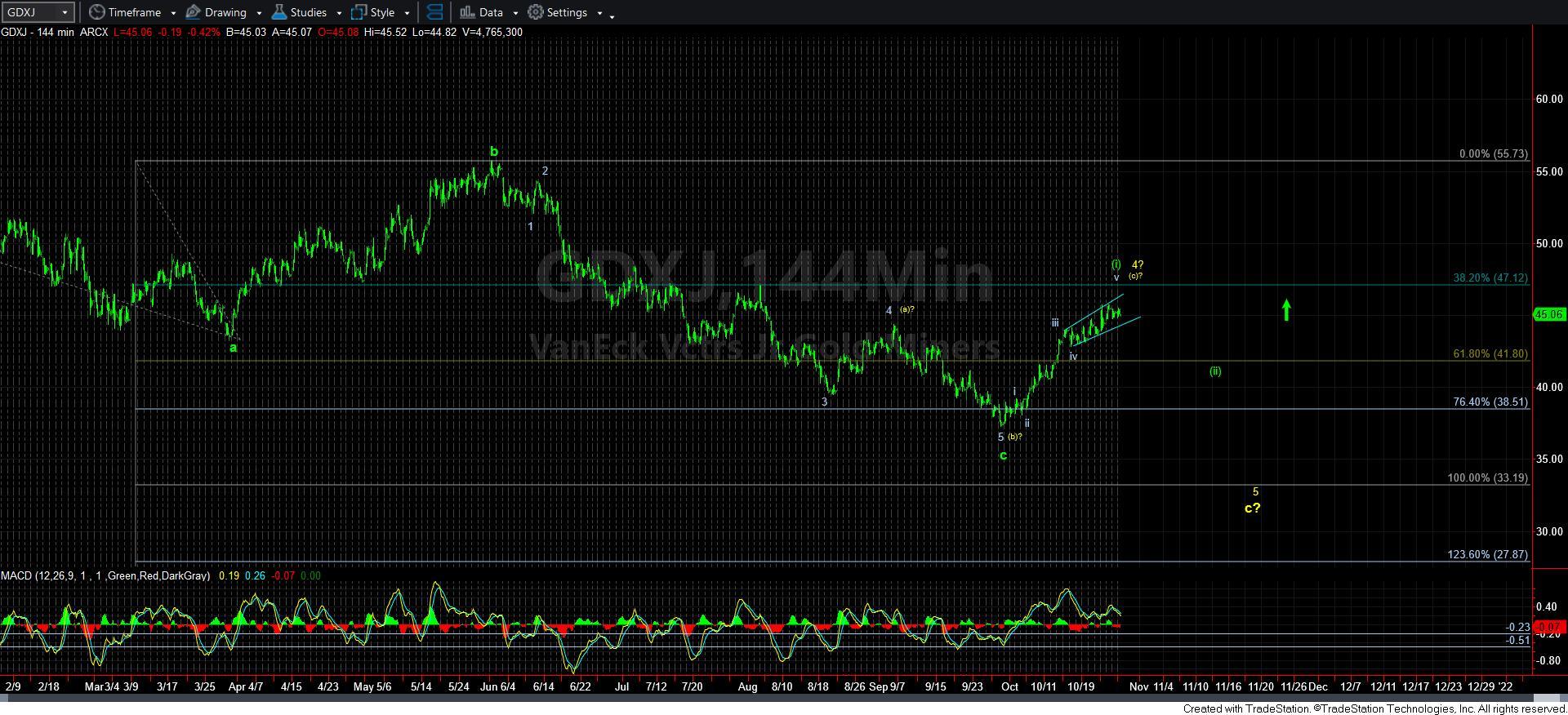The width and height of the screenshot is (1568, 715).
Task: Select the yellow 'c?' wave label
Action: 1252,508
